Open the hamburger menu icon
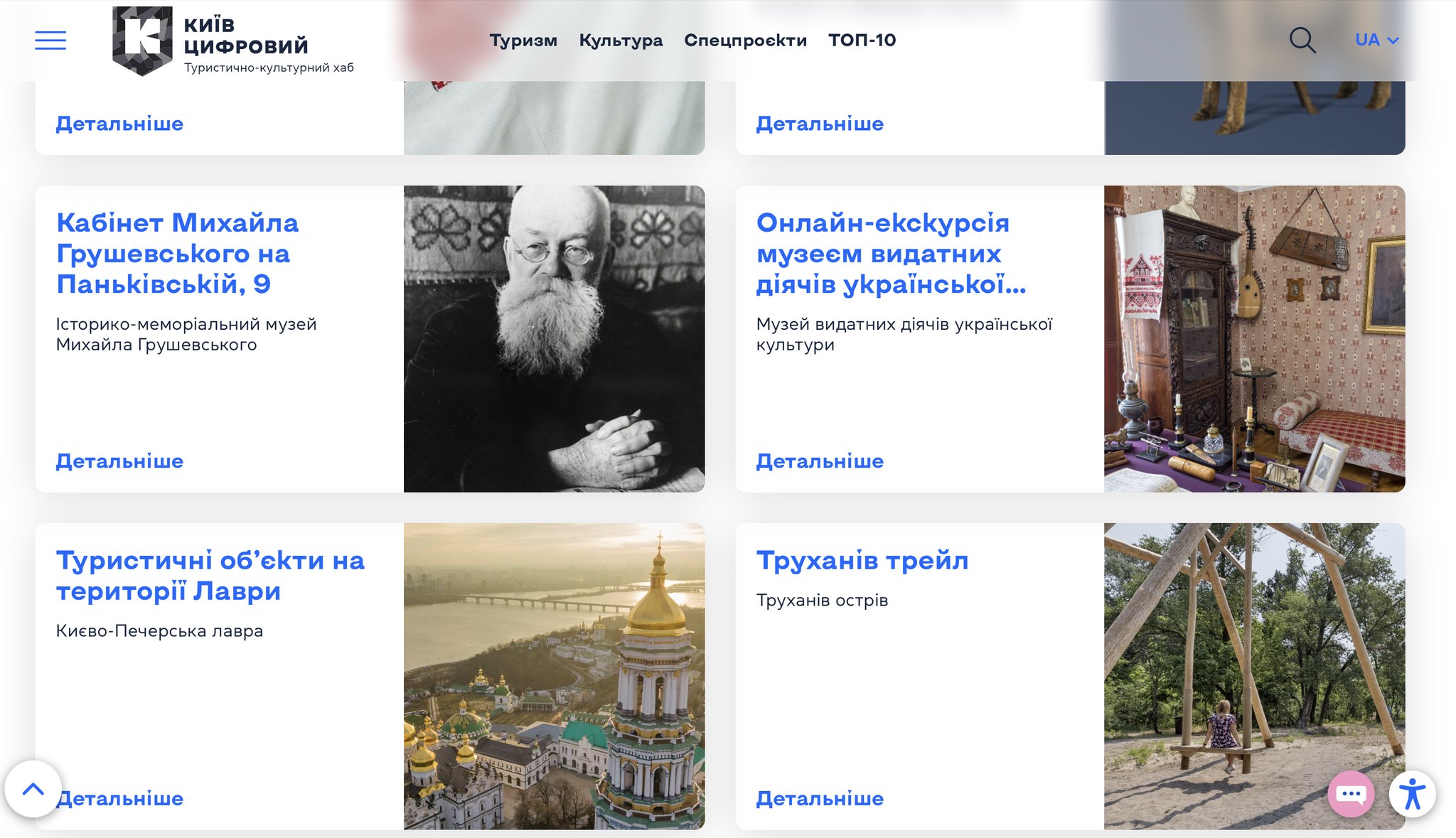The image size is (1456, 838). (50, 41)
